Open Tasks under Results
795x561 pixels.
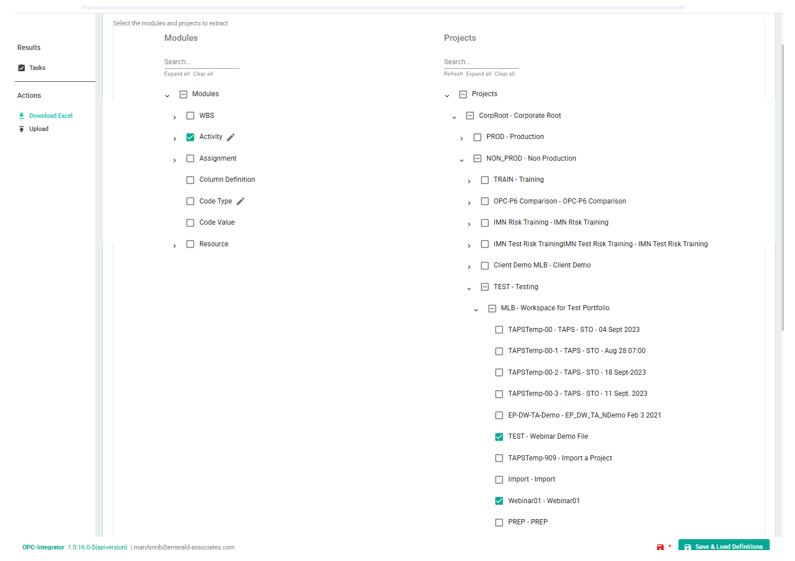click(37, 68)
